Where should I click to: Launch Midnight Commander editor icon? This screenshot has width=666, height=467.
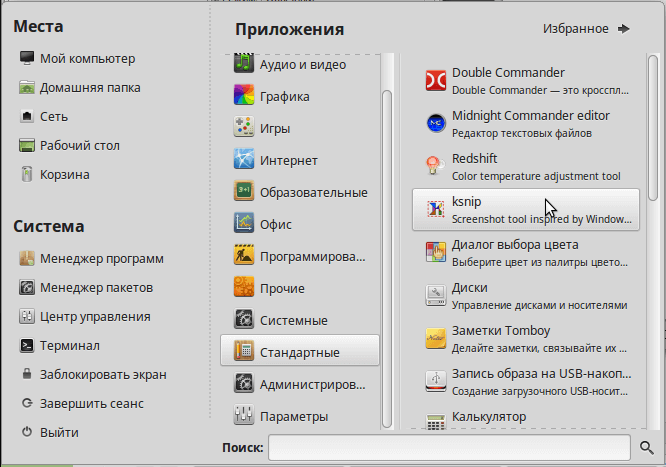pos(436,123)
